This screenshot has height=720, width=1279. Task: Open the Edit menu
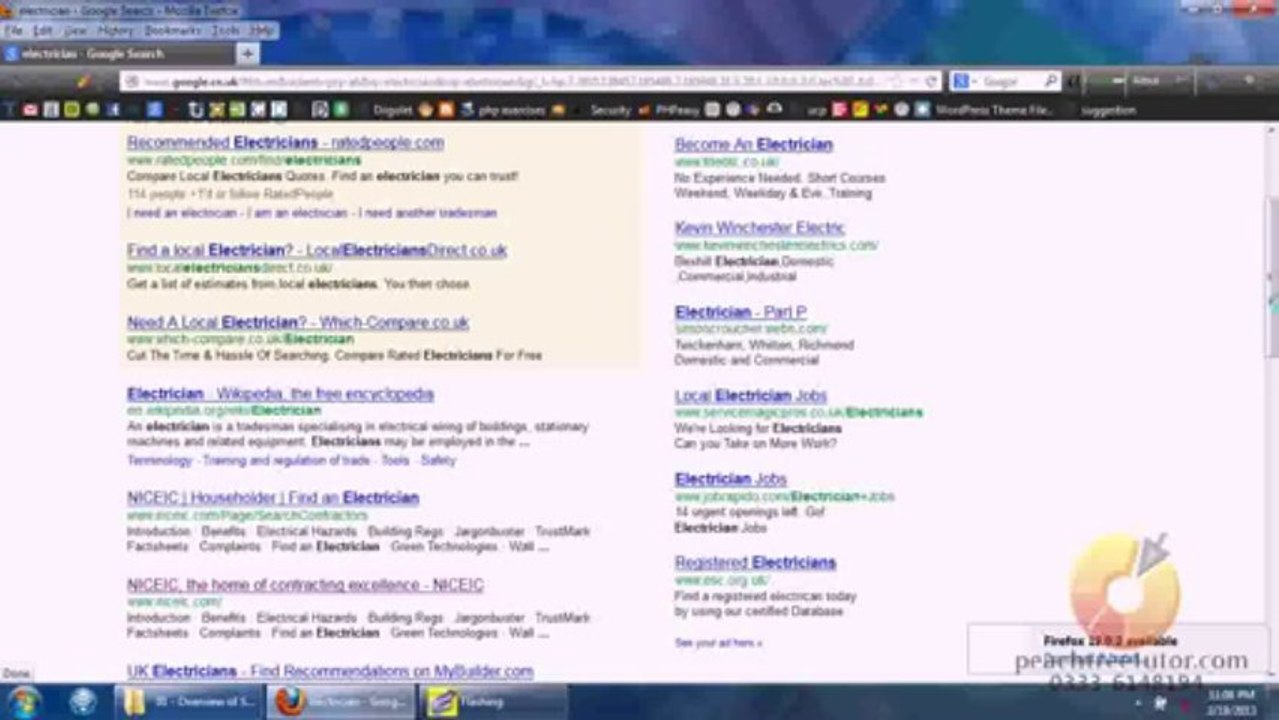click(x=43, y=31)
